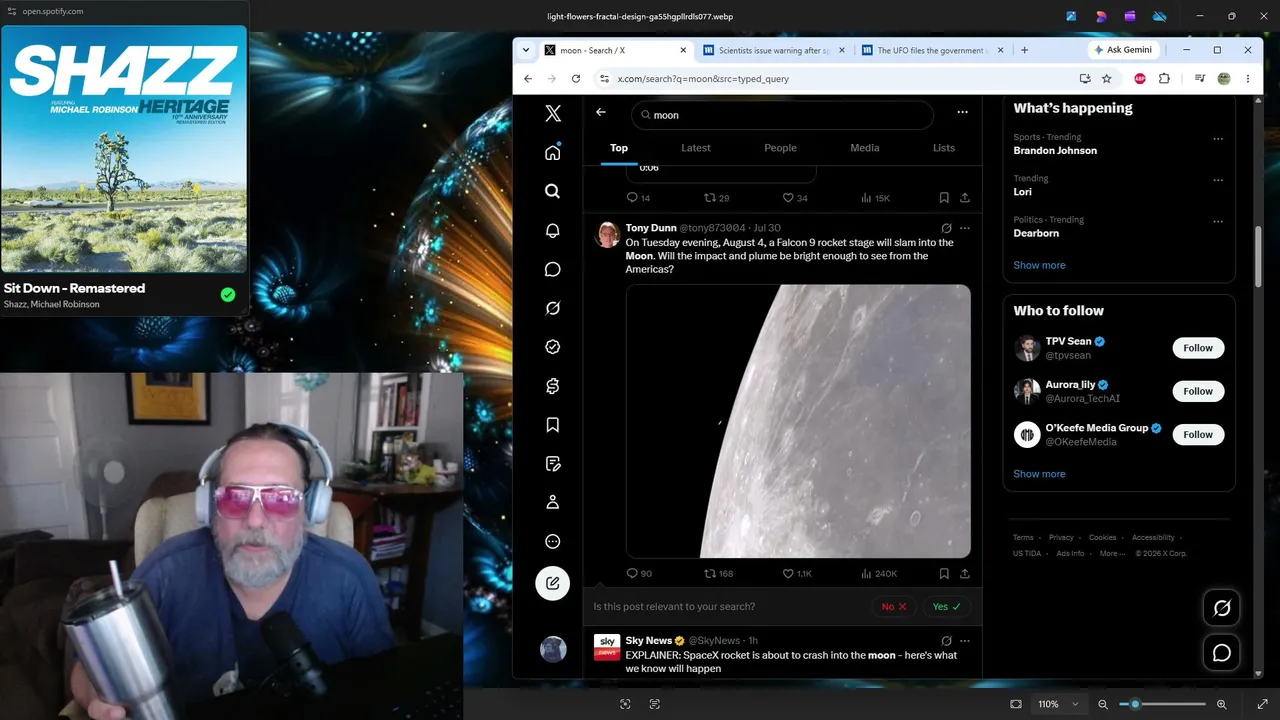Follow Aurora_lily
This screenshot has width=1280, height=720.
(x=1198, y=391)
